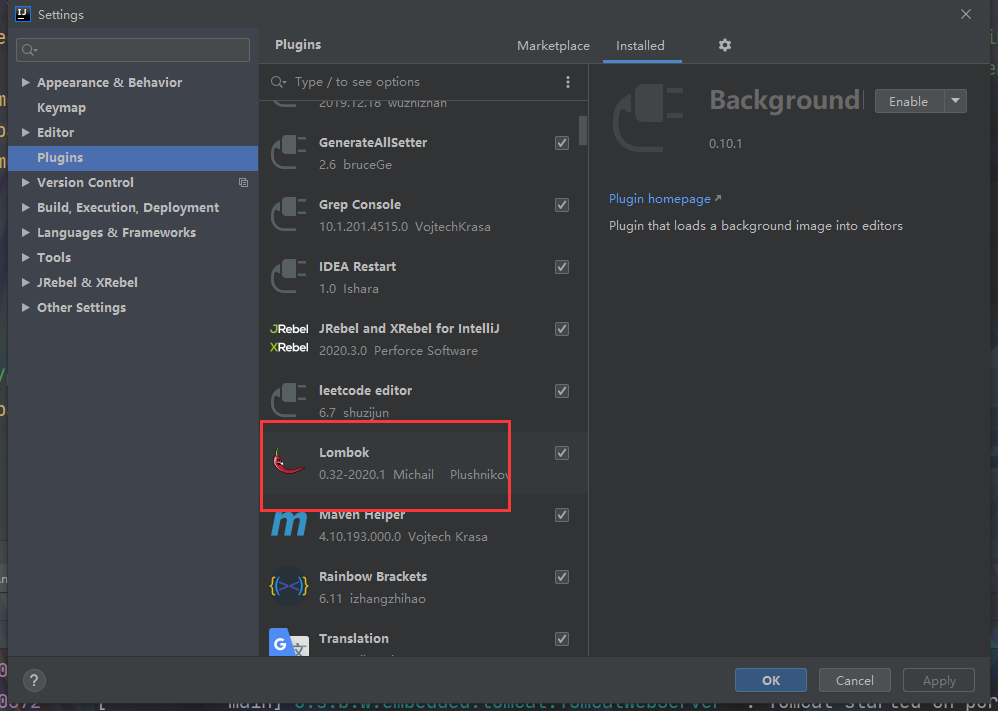Expand the Version Control node arrow
998x711 pixels.
[x=25, y=183]
